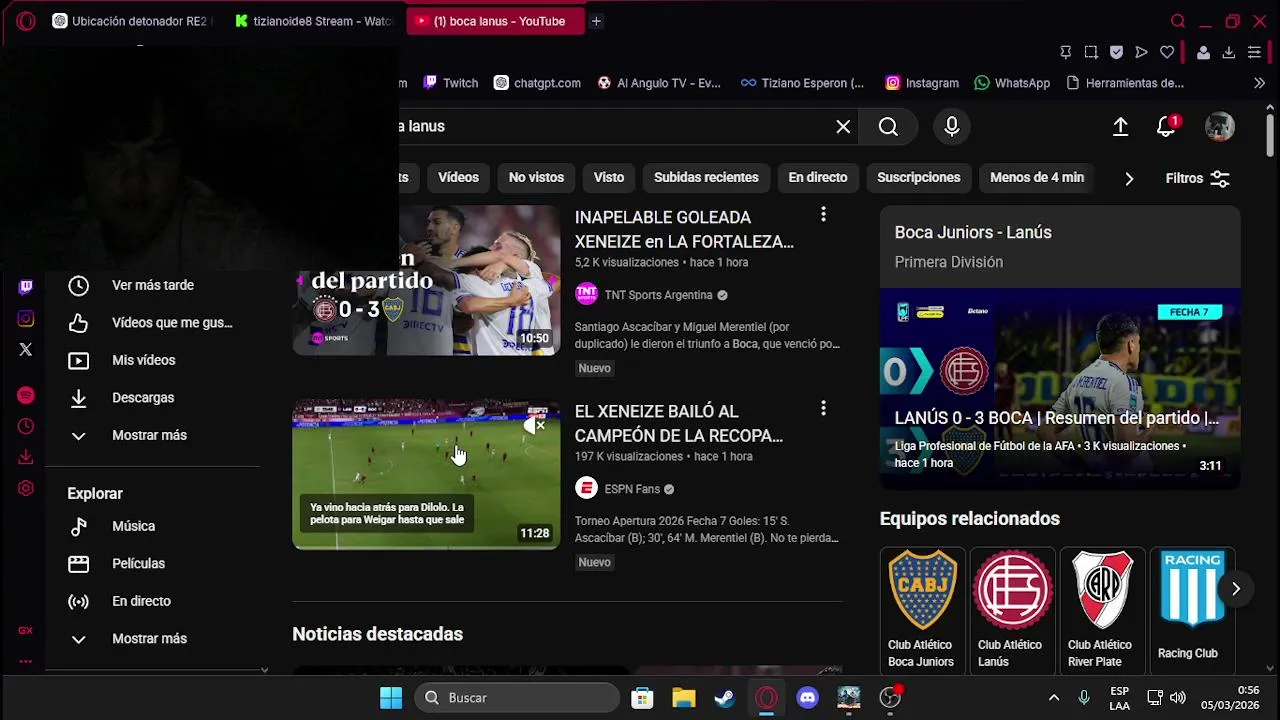The height and width of the screenshot is (720, 1280).
Task: Open options menu for ESPN Fans video
Action: pos(823,408)
